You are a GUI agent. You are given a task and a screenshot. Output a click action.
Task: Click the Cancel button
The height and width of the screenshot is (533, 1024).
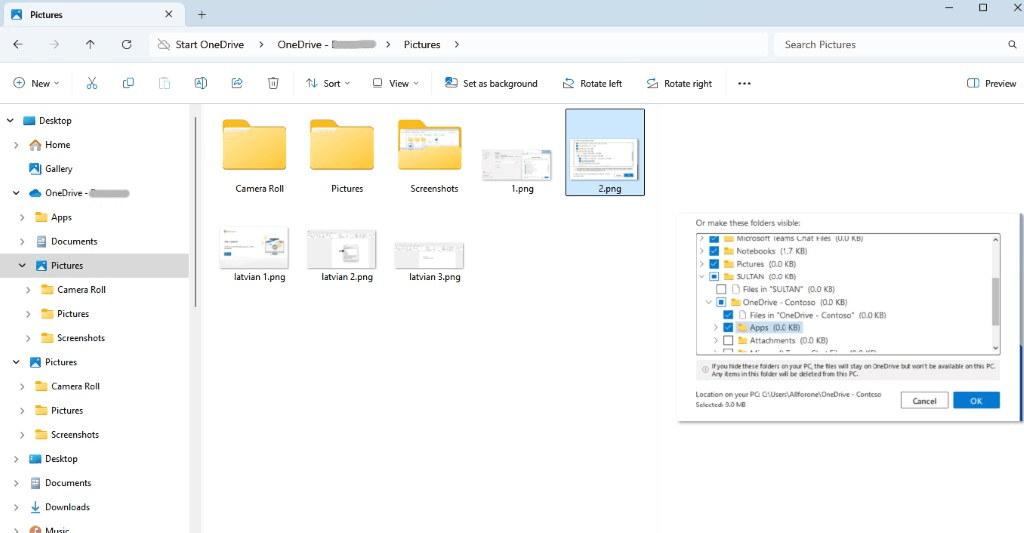pyautogui.click(x=924, y=400)
